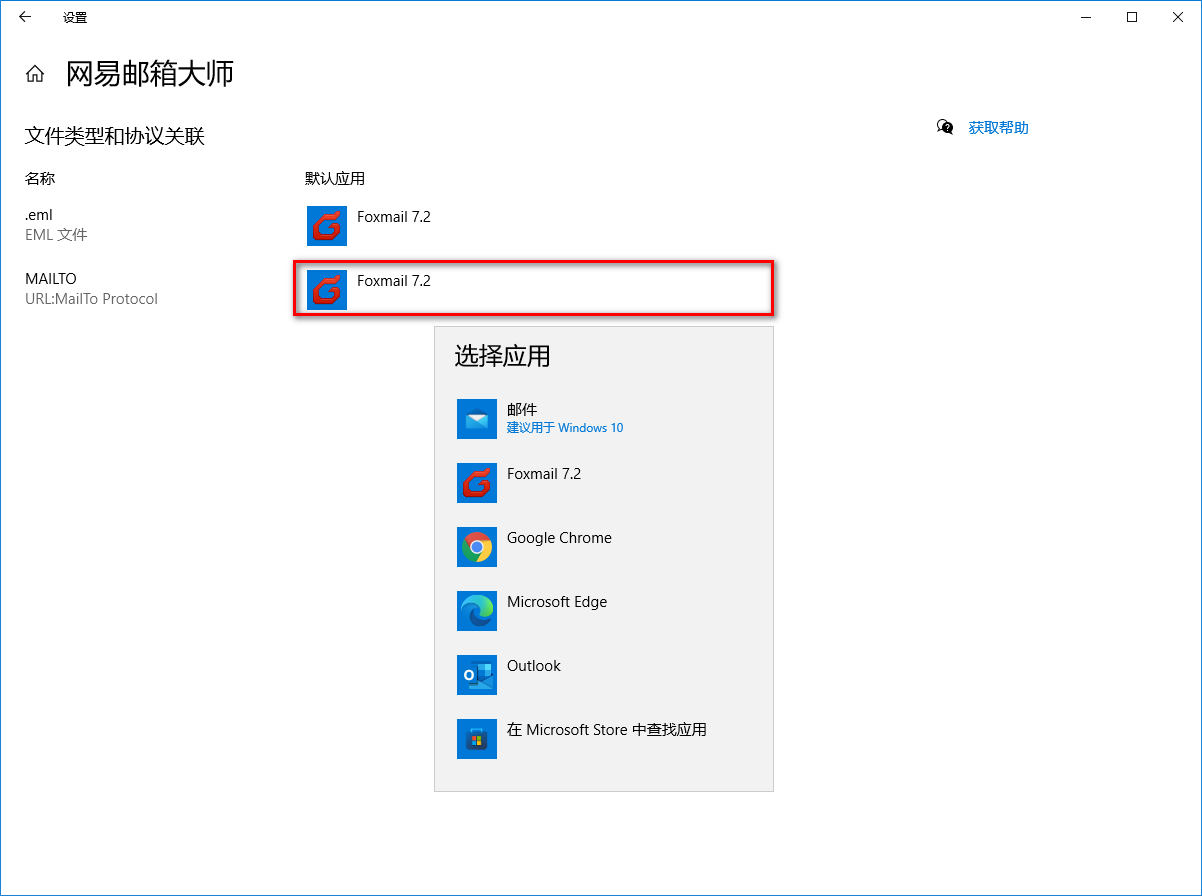Select the 邮件 (Mail) app icon
The height and width of the screenshot is (896, 1202).
[x=477, y=419]
